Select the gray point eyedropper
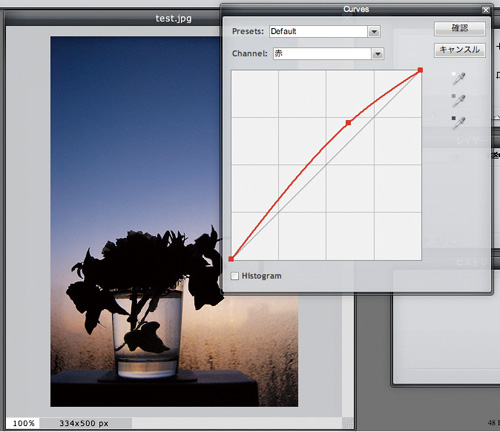This screenshot has width=500, height=432. coord(458,100)
